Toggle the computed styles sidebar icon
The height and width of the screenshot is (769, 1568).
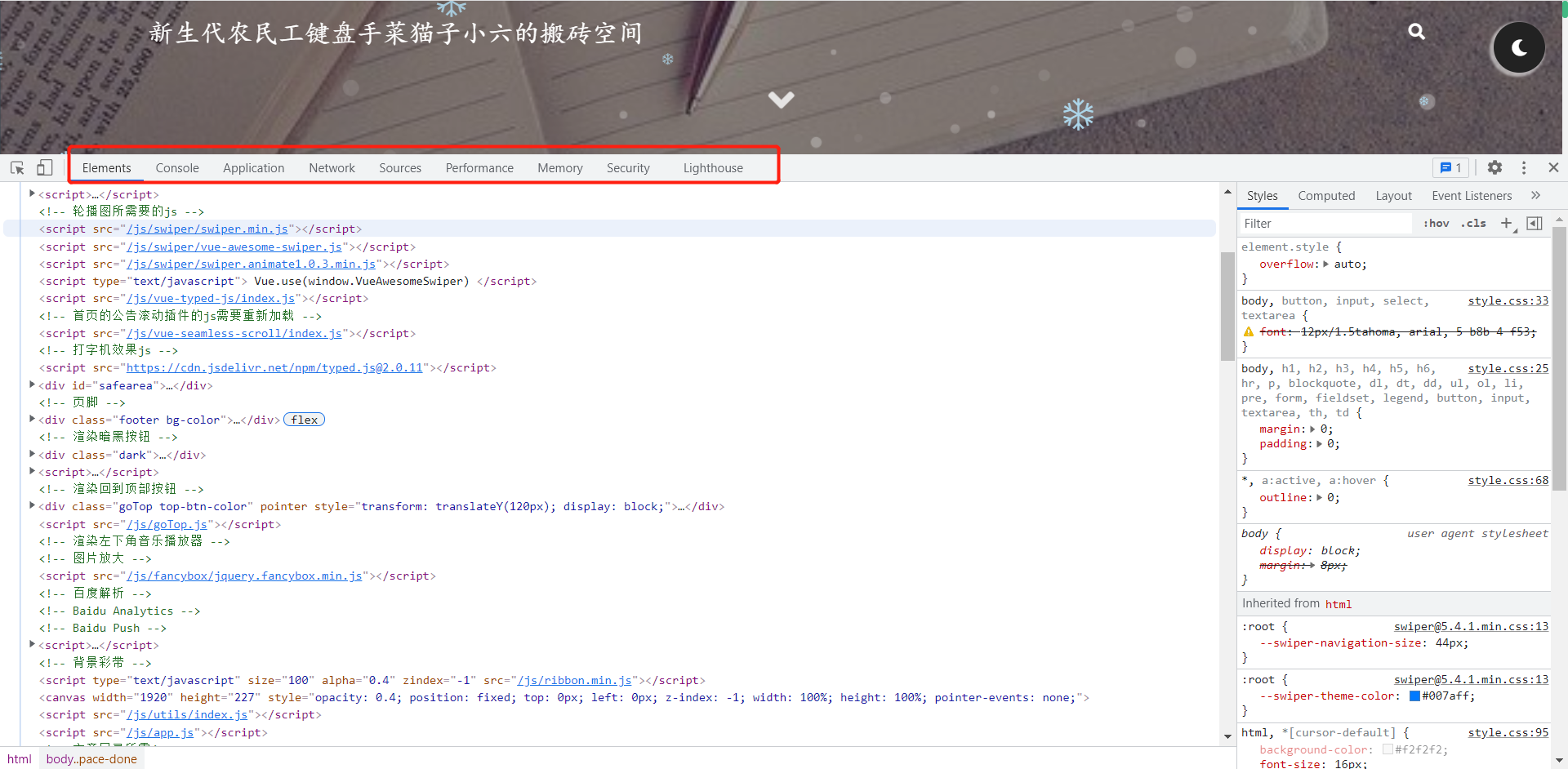tap(1535, 223)
